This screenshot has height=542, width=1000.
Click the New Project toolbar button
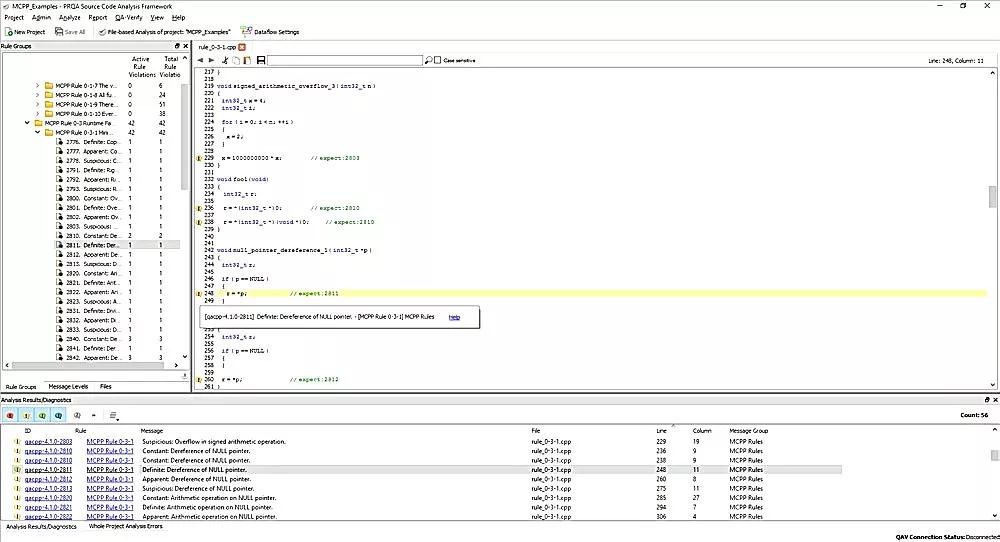(x=26, y=31)
